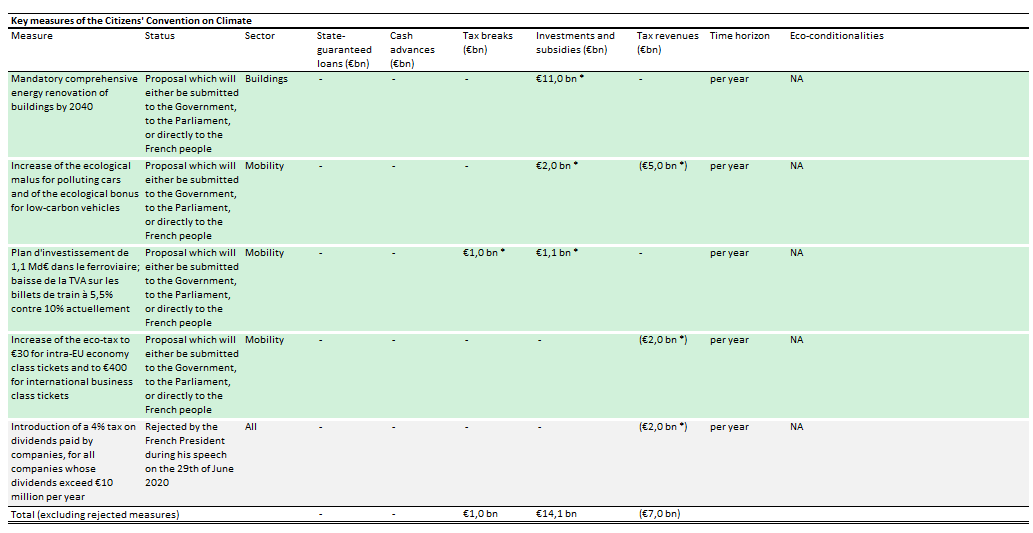Click the Tax revenues column header

tap(668, 43)
